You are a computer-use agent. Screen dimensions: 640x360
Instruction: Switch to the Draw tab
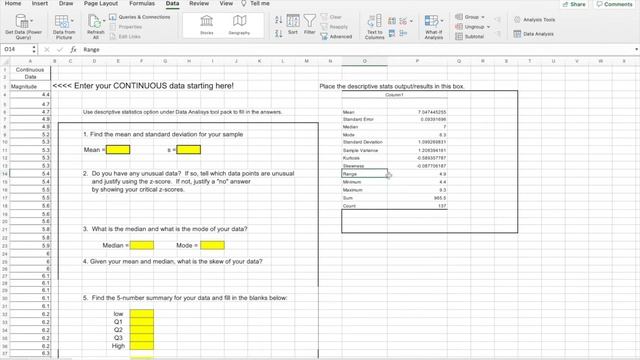coord(66,3)
